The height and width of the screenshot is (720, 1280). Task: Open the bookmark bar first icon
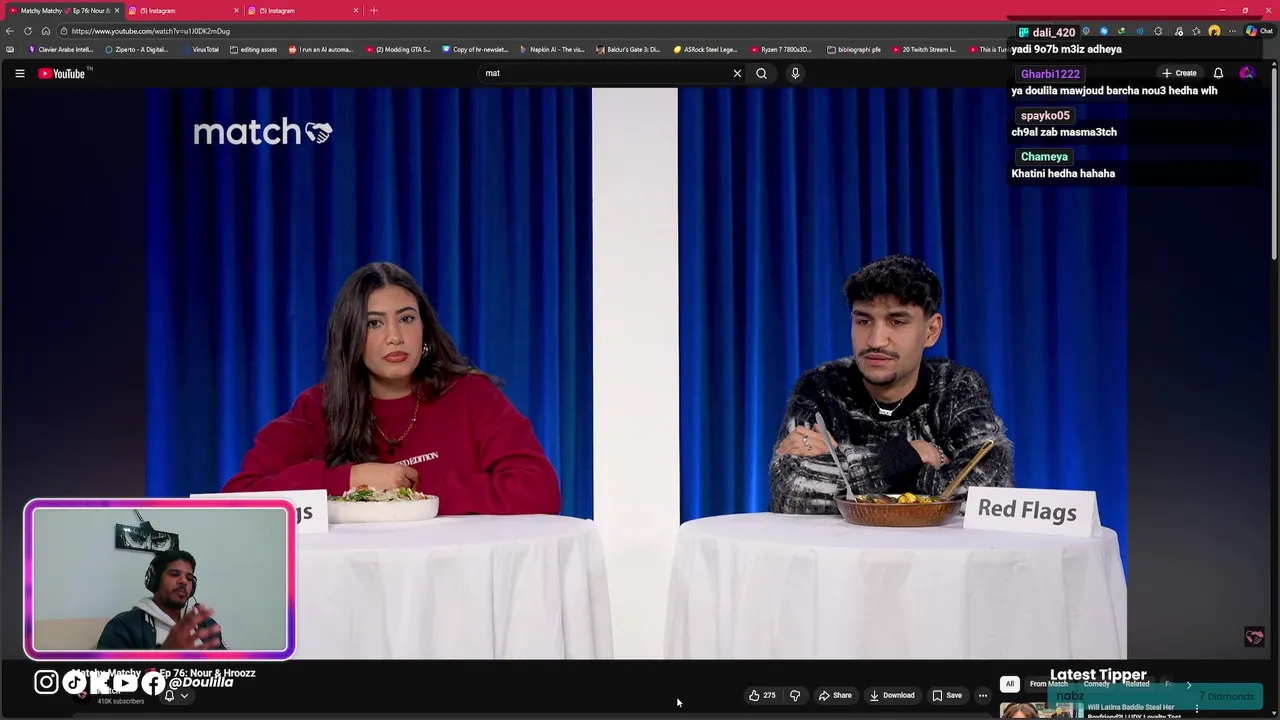pyautogui.click(x=10, y=49)
